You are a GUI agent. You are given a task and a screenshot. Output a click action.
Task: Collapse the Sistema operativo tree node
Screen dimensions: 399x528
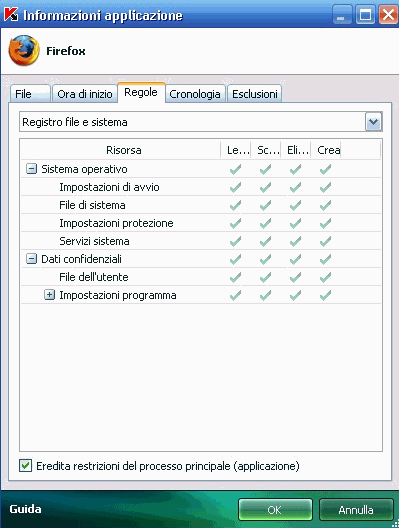coord(31,169)
